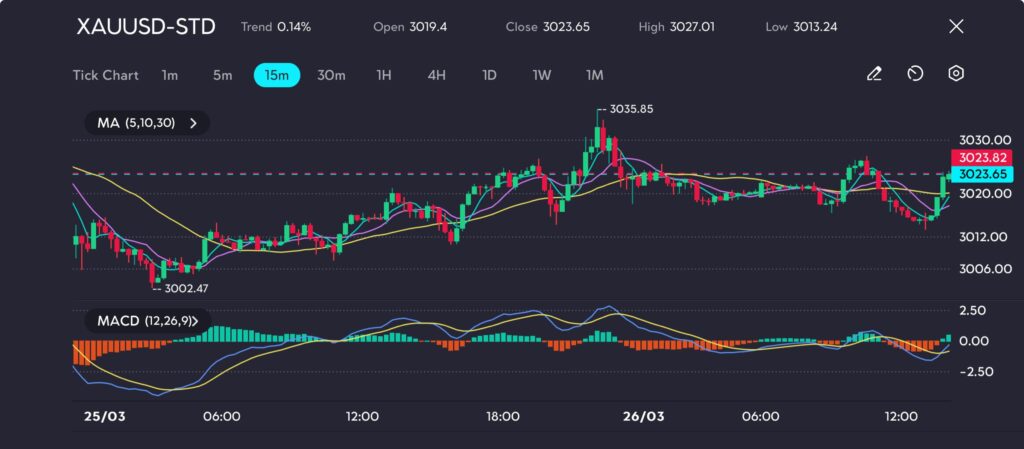Switch to the 30m timeframe
1024x449 pixels.
(x=331, y=75)
